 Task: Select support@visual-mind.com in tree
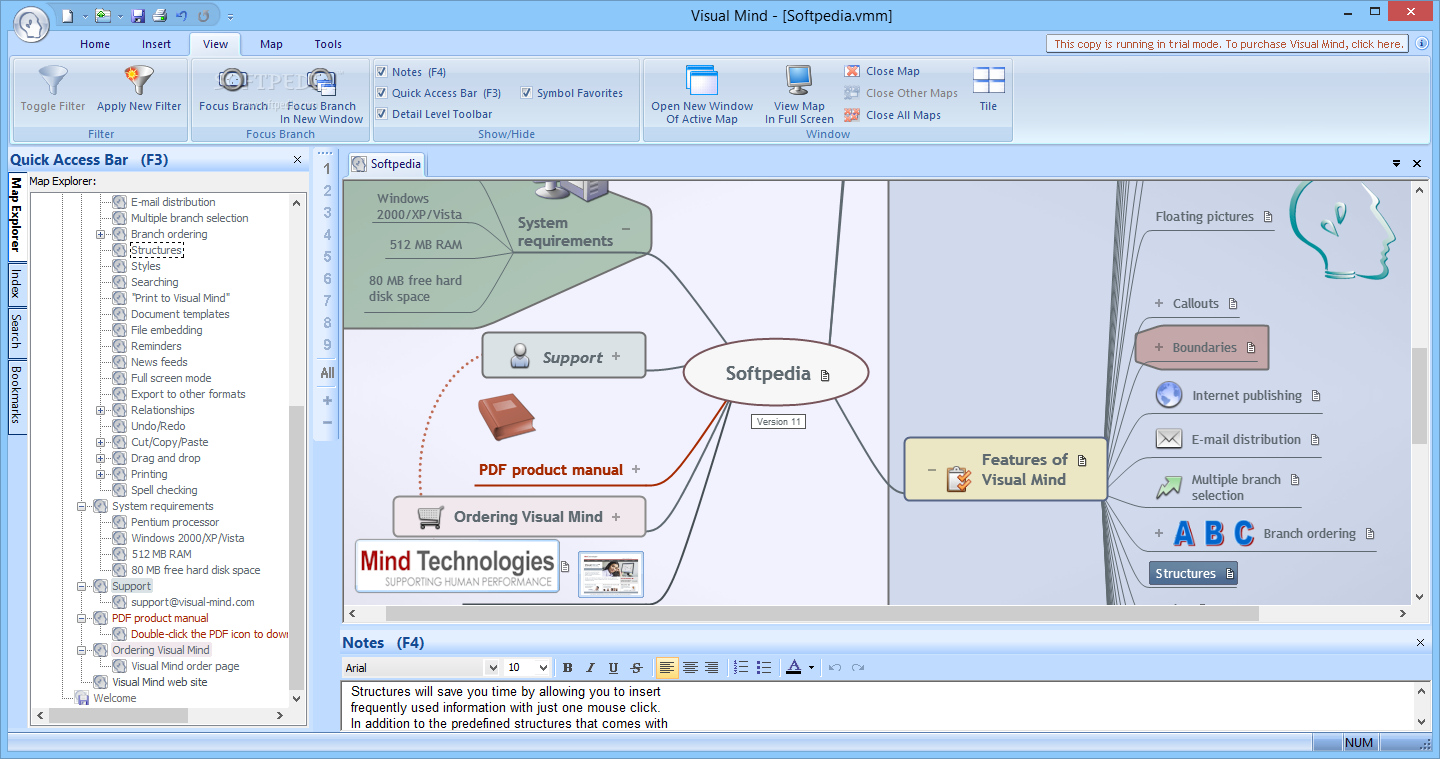click(x=193, y=602)
